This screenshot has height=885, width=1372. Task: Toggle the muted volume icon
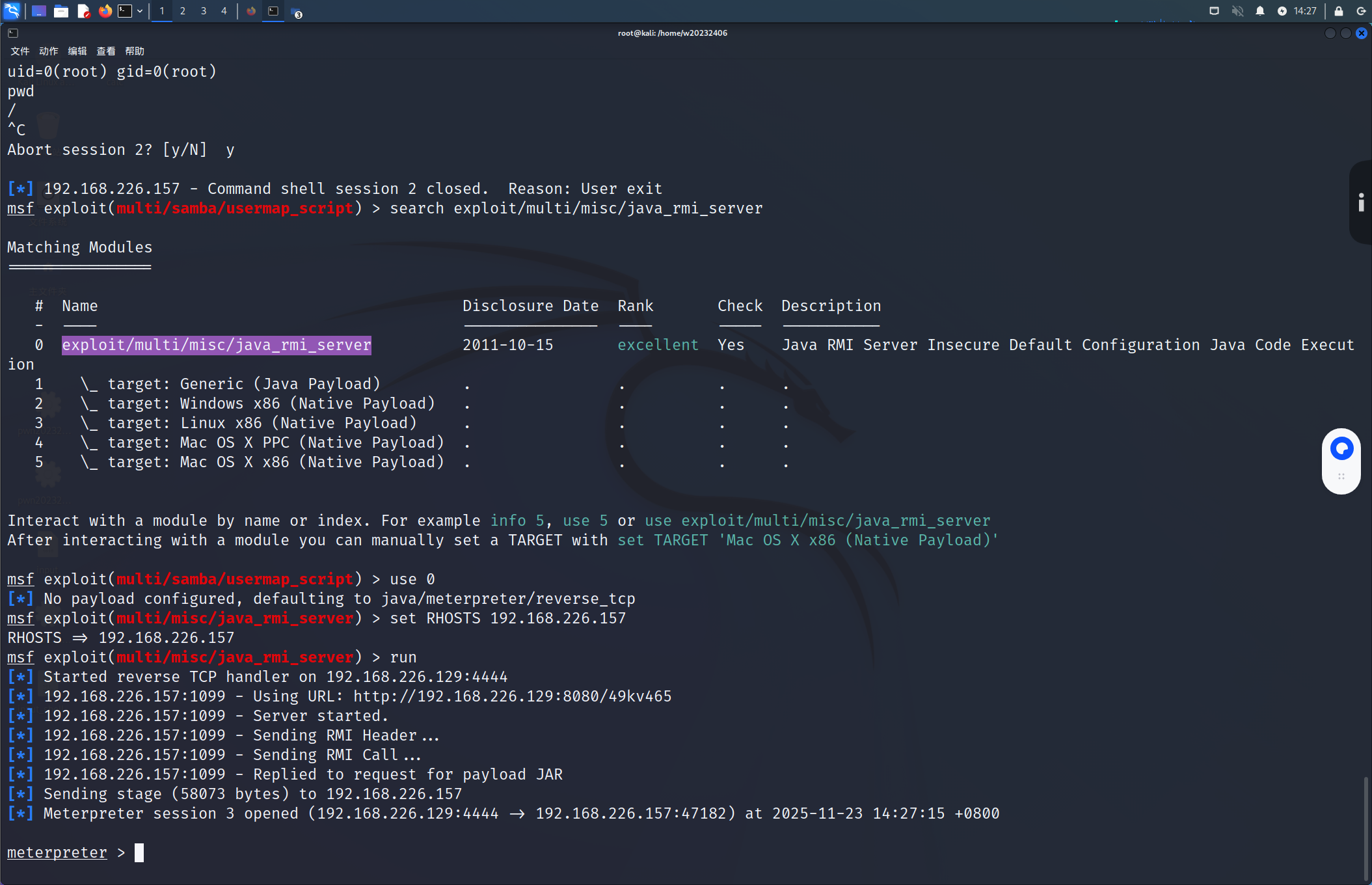coord(1237,11)
